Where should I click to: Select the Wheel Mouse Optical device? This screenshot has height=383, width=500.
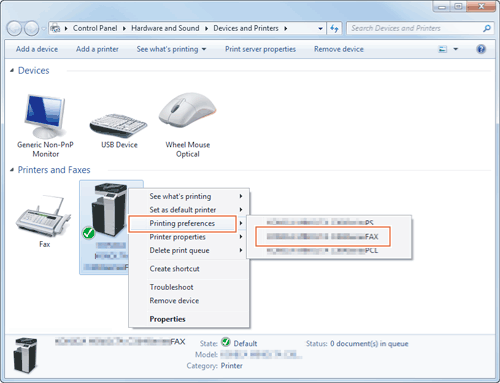click(188, 125)
